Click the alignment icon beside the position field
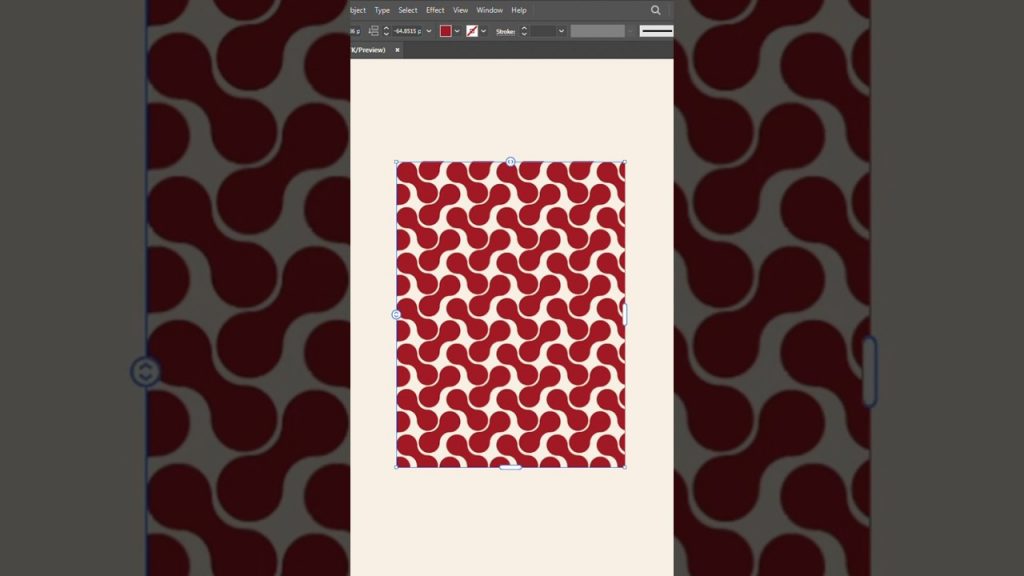 374,31
